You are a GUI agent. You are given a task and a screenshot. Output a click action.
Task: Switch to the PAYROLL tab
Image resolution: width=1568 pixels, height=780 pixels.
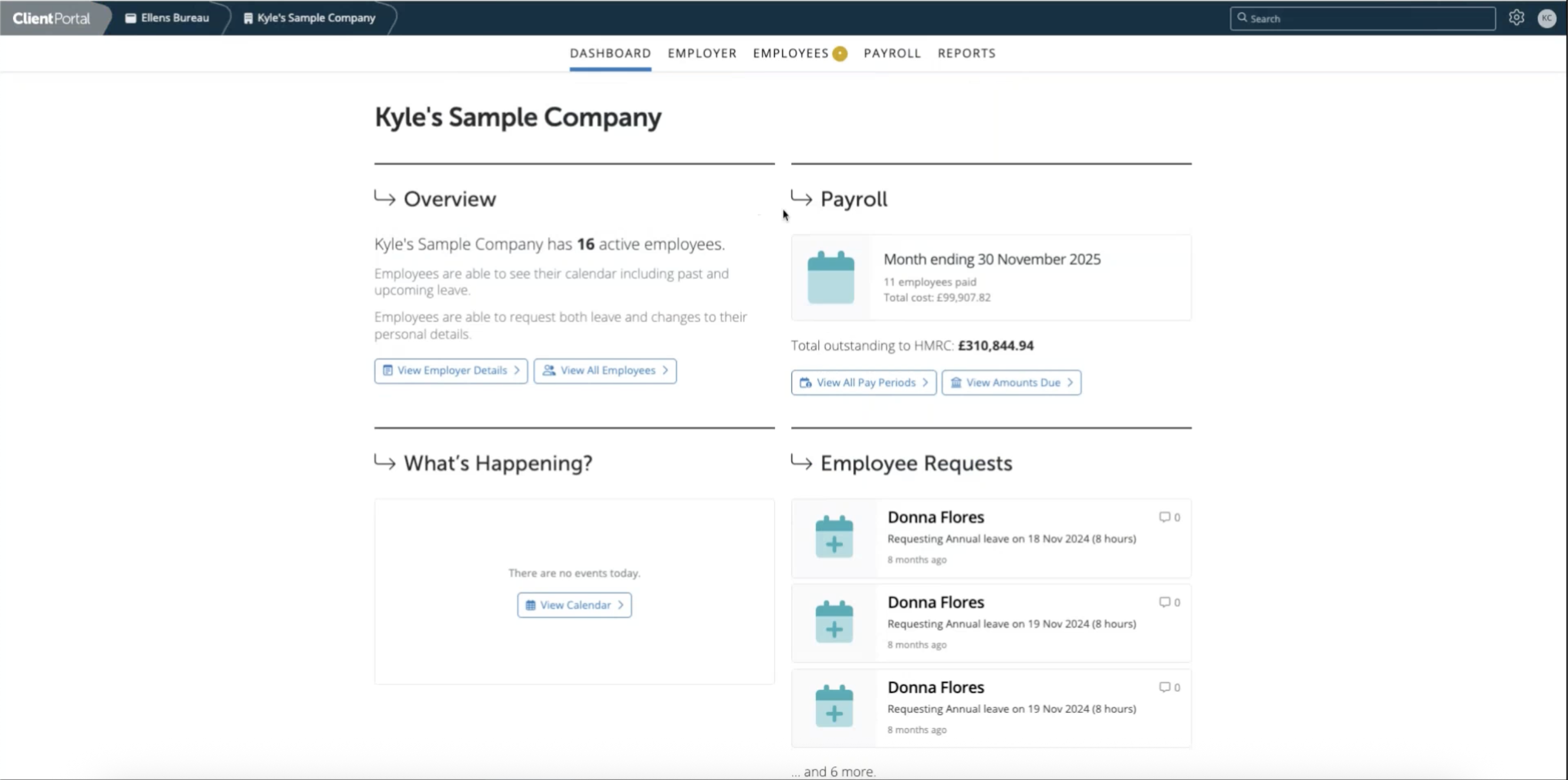[x=892, y=53]
